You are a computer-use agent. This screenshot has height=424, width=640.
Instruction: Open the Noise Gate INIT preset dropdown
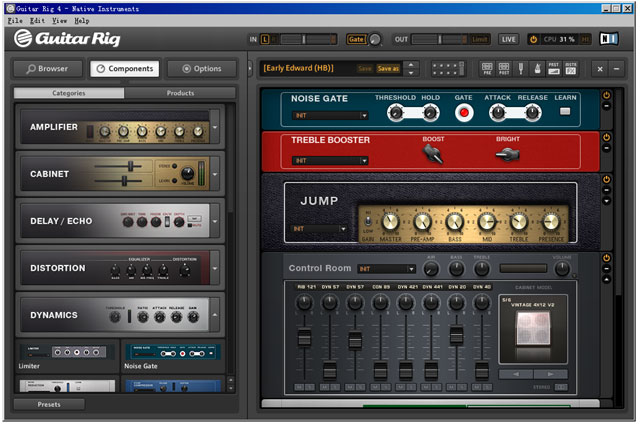(330, 115)
